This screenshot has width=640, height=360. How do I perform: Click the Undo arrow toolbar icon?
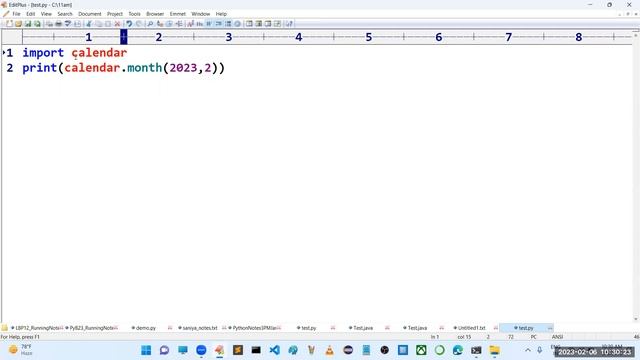click(129, 24)
